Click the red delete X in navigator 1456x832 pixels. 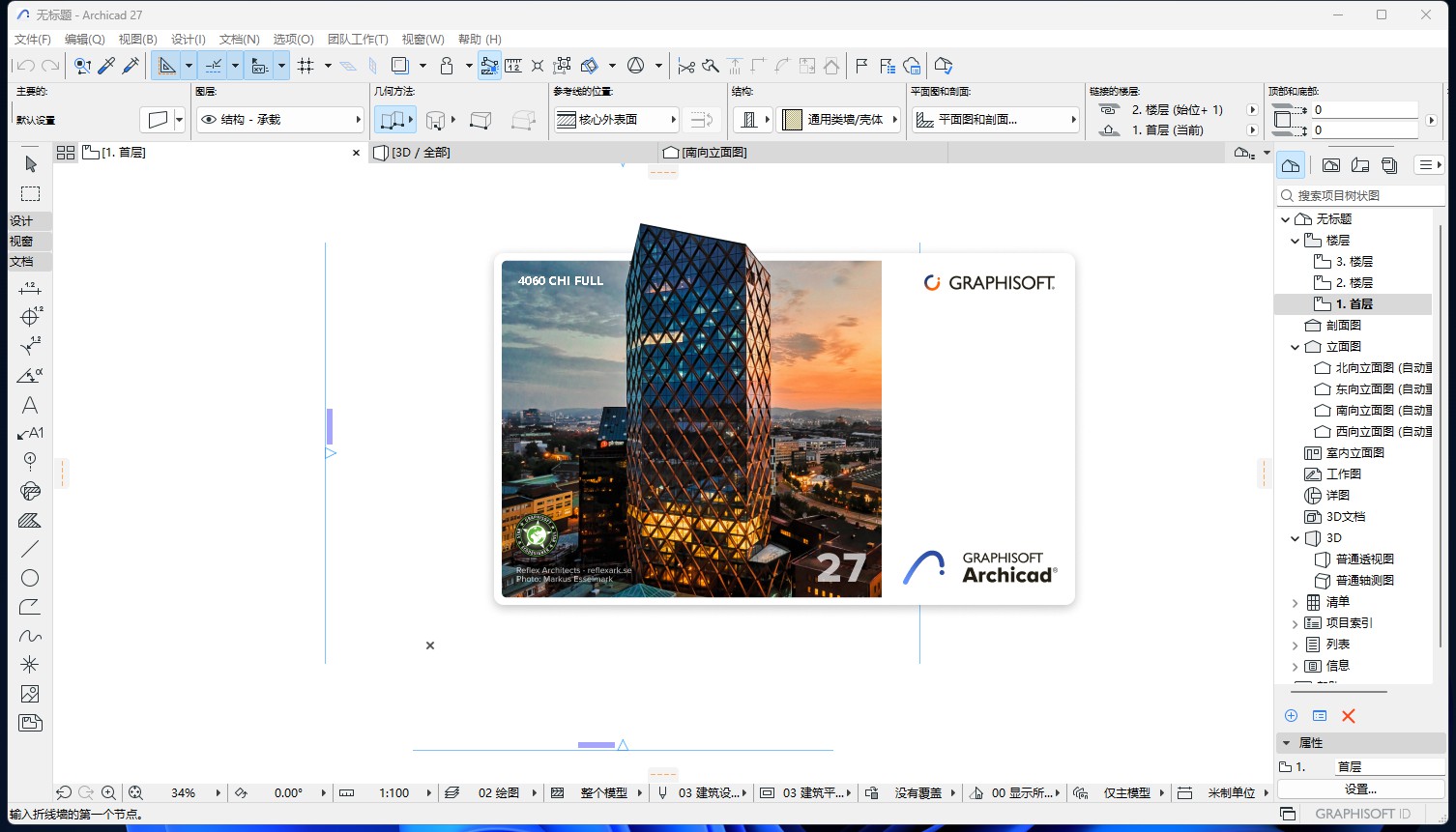(x=1349, y=716)
